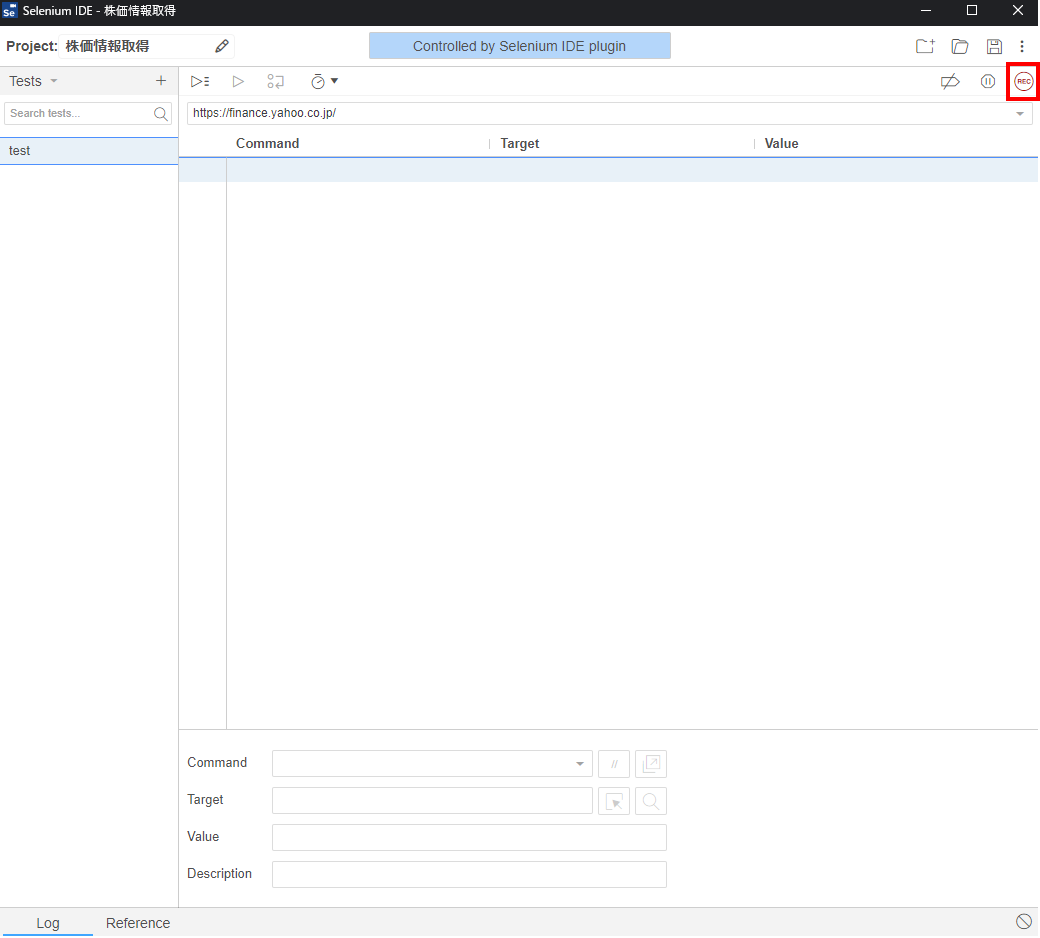This screenshot has height=938, width=1040.
Task: Toggle the enable/disable command button
Action: 614,764
